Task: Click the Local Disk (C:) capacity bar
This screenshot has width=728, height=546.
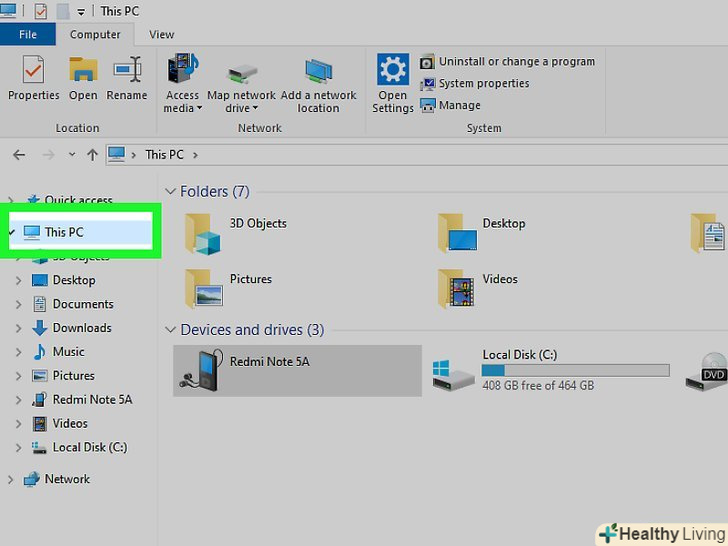Action: tap(576, 370)
